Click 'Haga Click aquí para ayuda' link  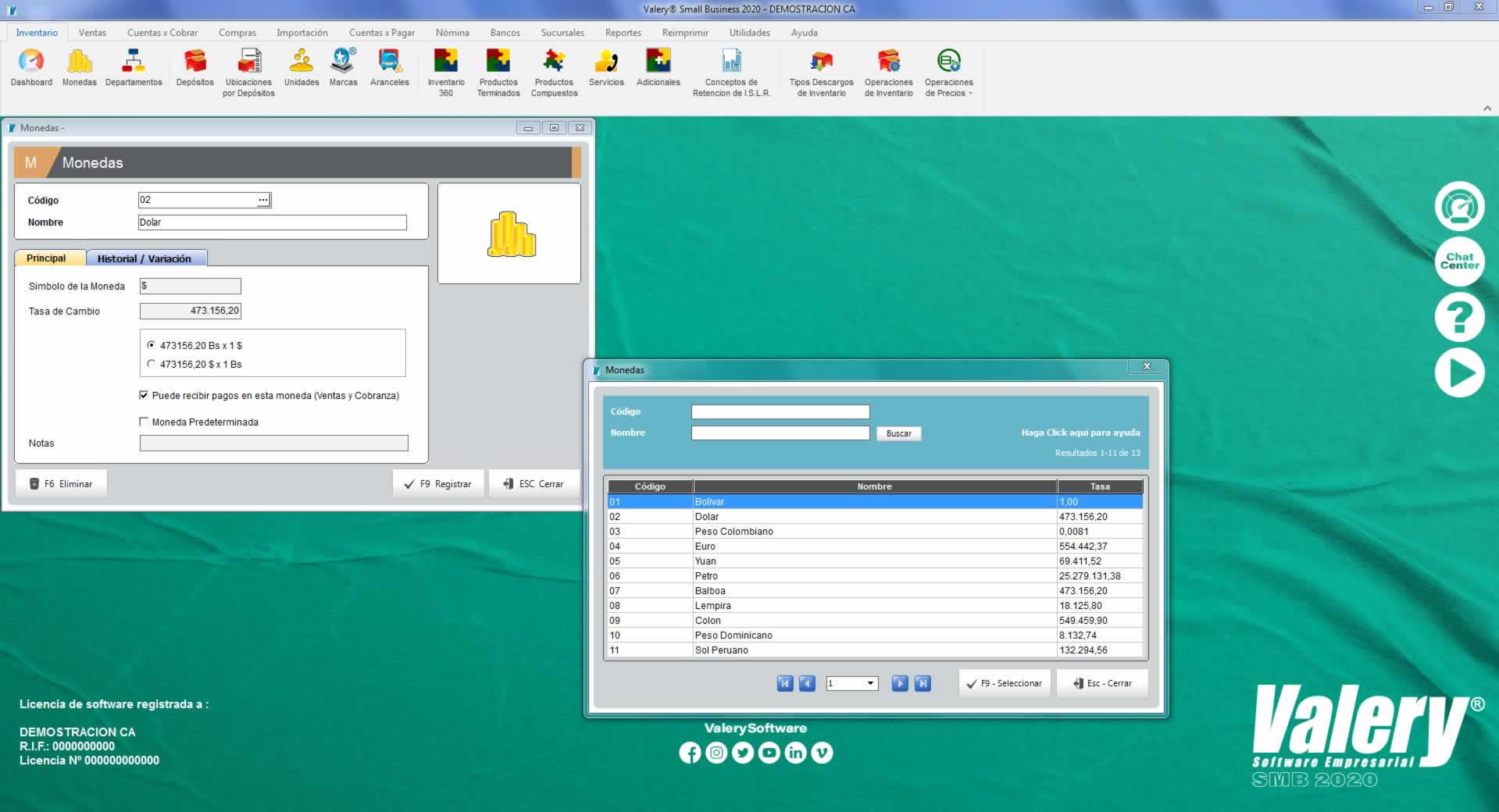pos(1080,433)
